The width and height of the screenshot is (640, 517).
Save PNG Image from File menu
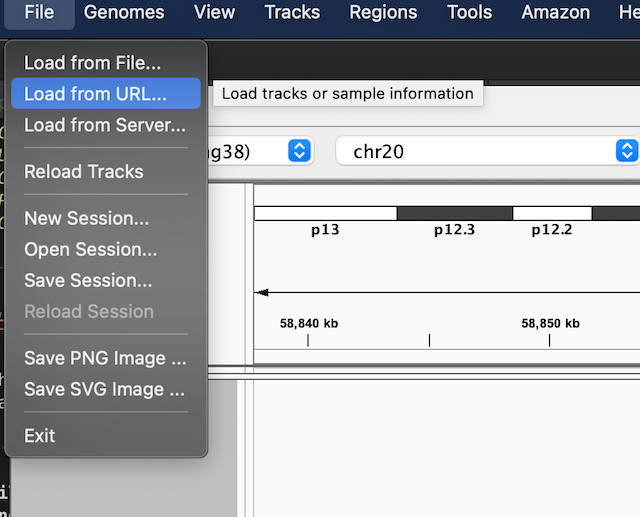tap(105, 359)
